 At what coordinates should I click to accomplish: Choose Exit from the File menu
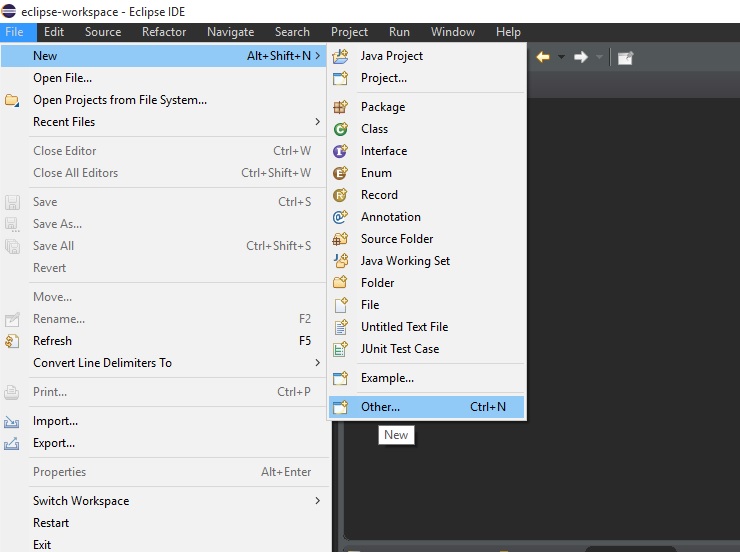pyautogui.click(x=163, y=544)
